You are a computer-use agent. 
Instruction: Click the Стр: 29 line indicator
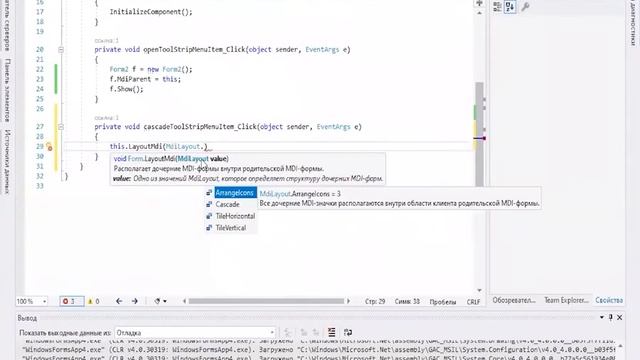pos(375,302)
